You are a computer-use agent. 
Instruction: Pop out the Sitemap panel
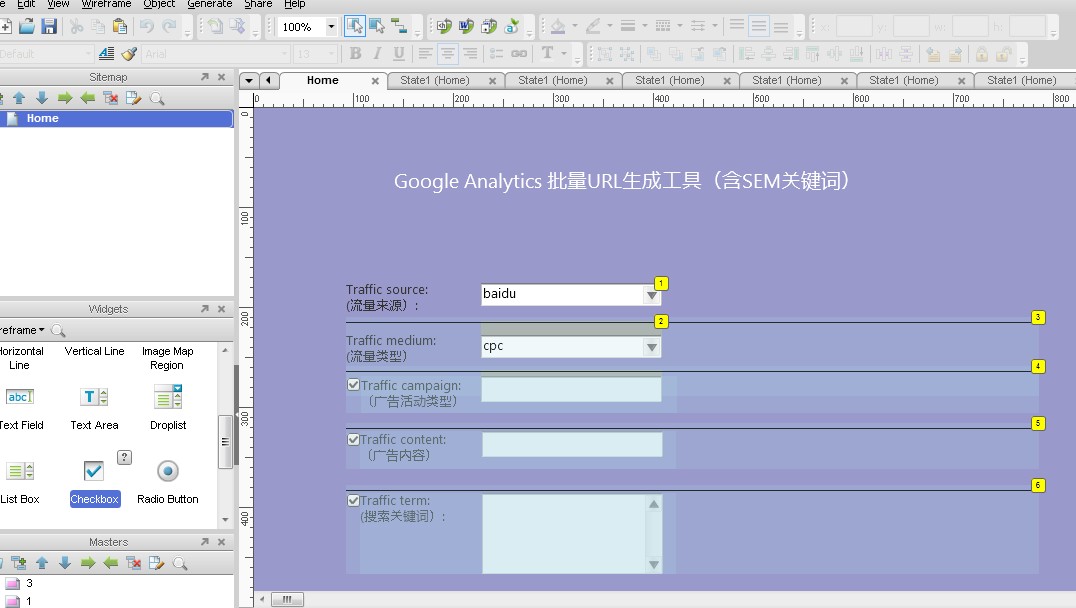click(204, 77)
